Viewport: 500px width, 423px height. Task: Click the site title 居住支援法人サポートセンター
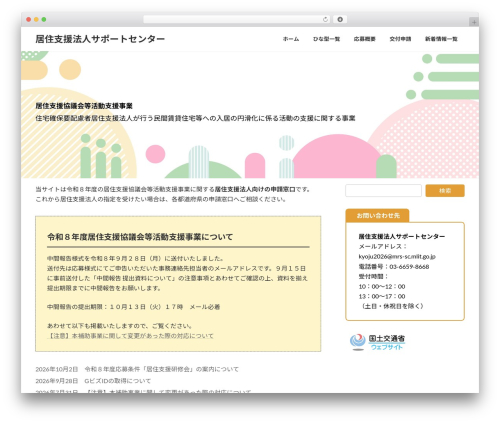click(100, 39)
